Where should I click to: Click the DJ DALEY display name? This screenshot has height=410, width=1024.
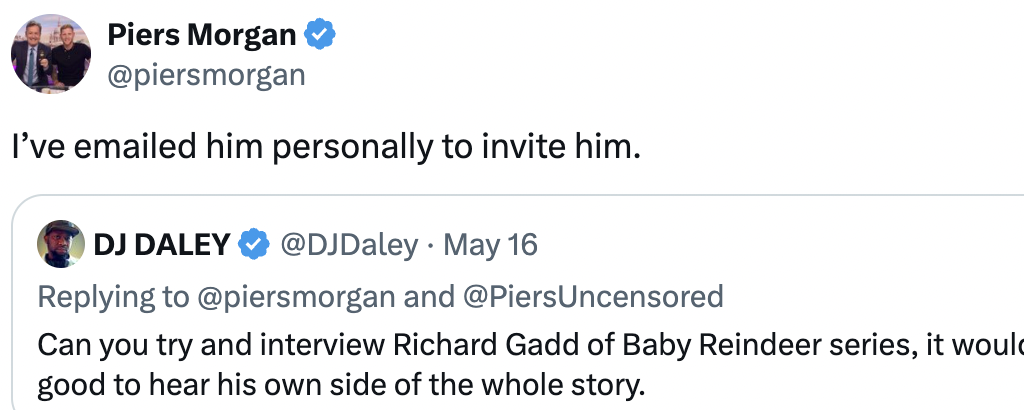click(162, 244)
